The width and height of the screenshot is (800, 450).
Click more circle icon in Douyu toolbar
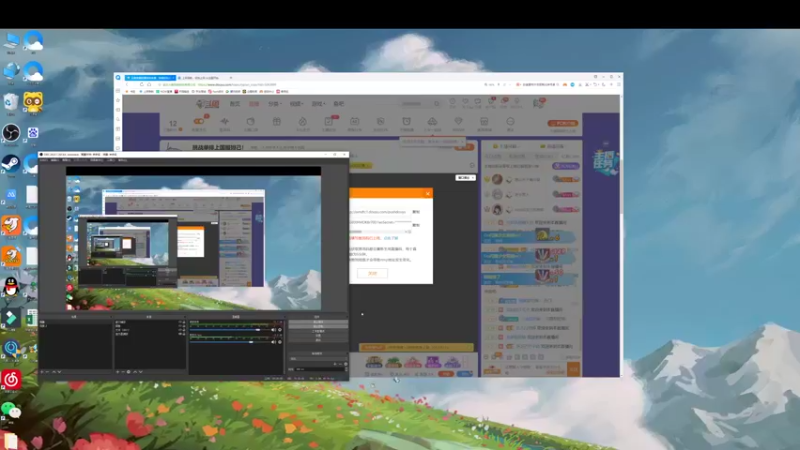point(510,121)
